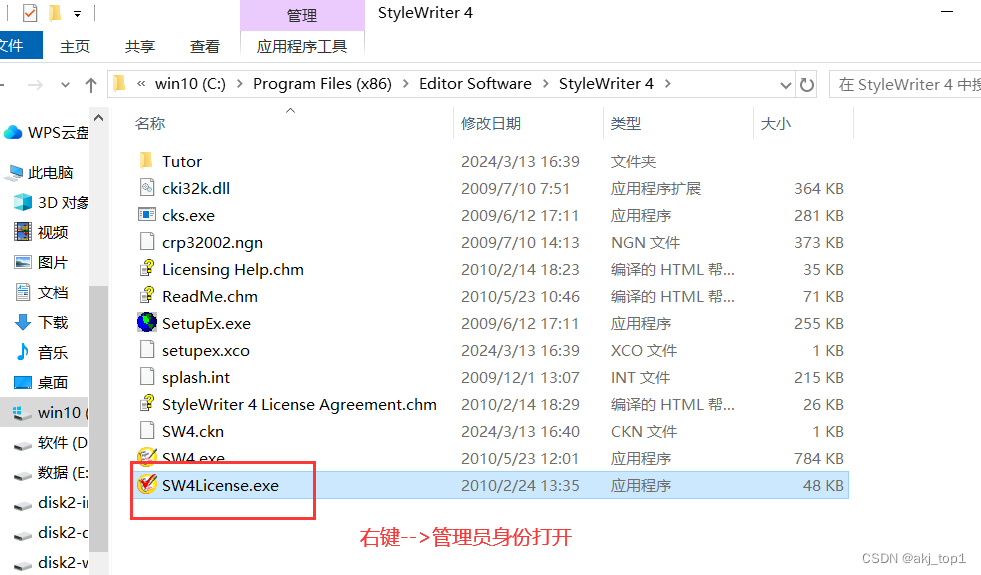981x575 pixels.
Task: Navigate to win10 (C:) breadcrumb
Action: (x=190, y=84)
